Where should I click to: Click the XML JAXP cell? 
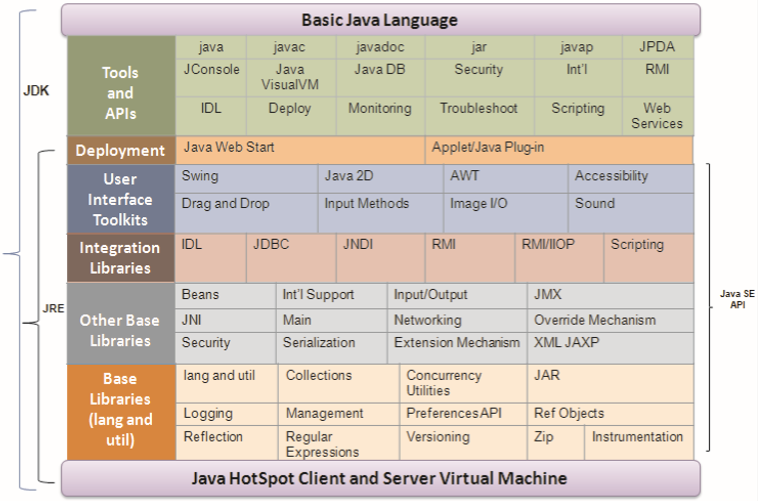click(x=610, y=343)
